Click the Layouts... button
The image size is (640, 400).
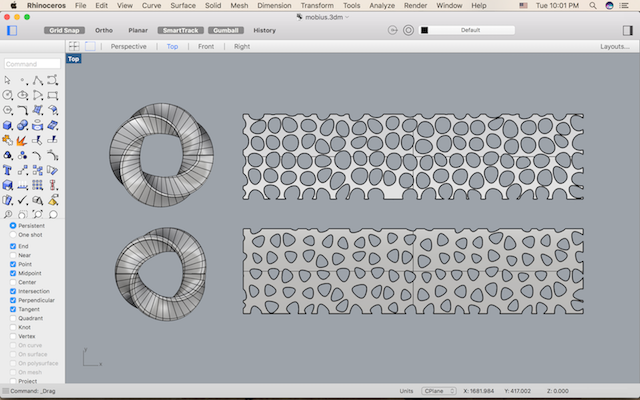point(614,47)
